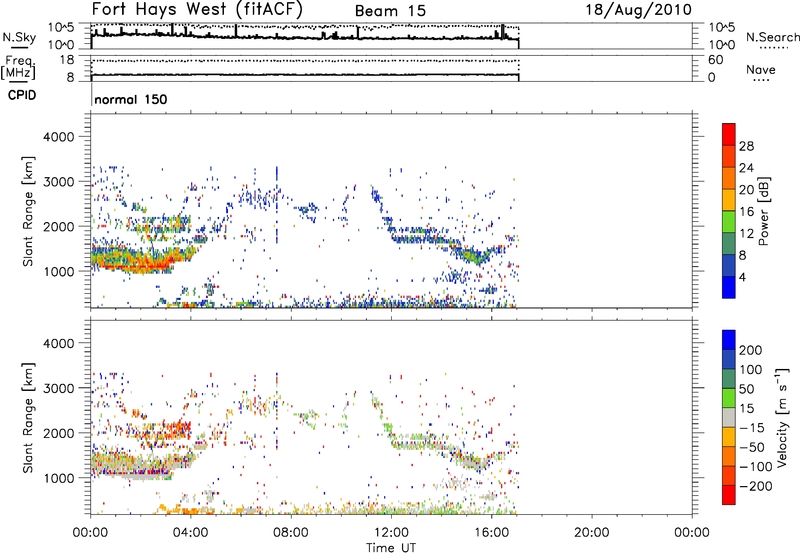This screenshot has height=554, width=800.
Task: Click the 'Power [dB]' colorbar label
Action: pos(763,211)
